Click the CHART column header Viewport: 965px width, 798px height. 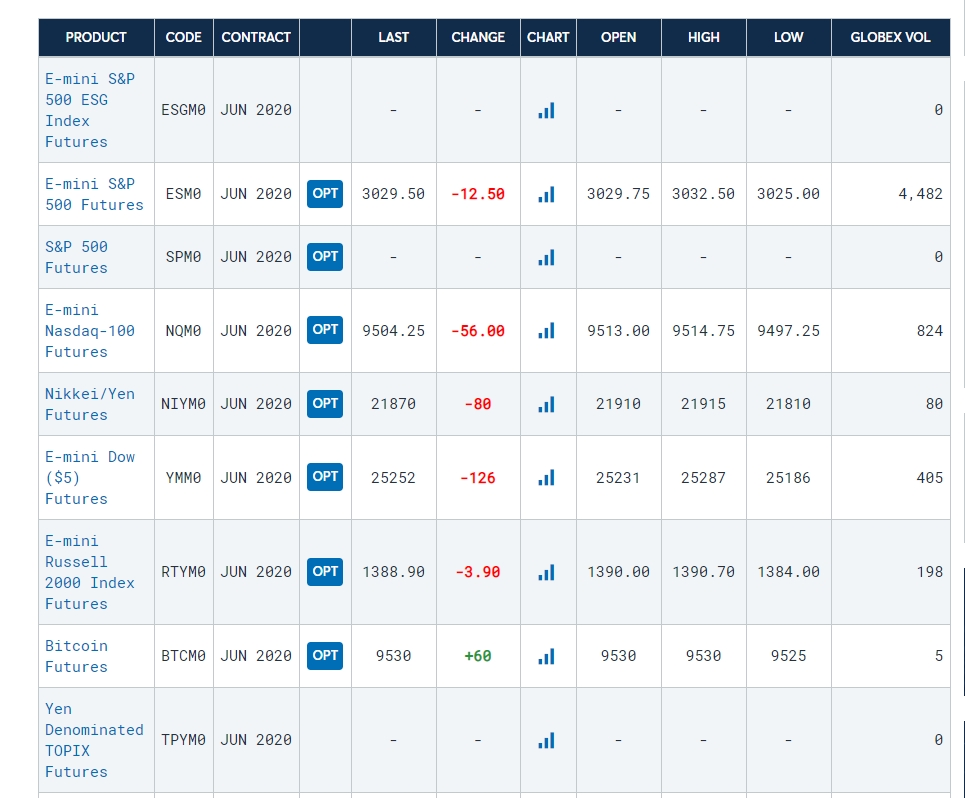(548, 38)
